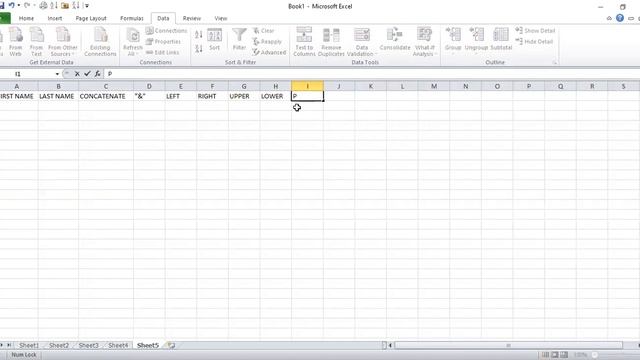This screenshot has width=640, height=360.
Task: Open the Group dropdown in Outline
Action: click(x=453, y=41)
